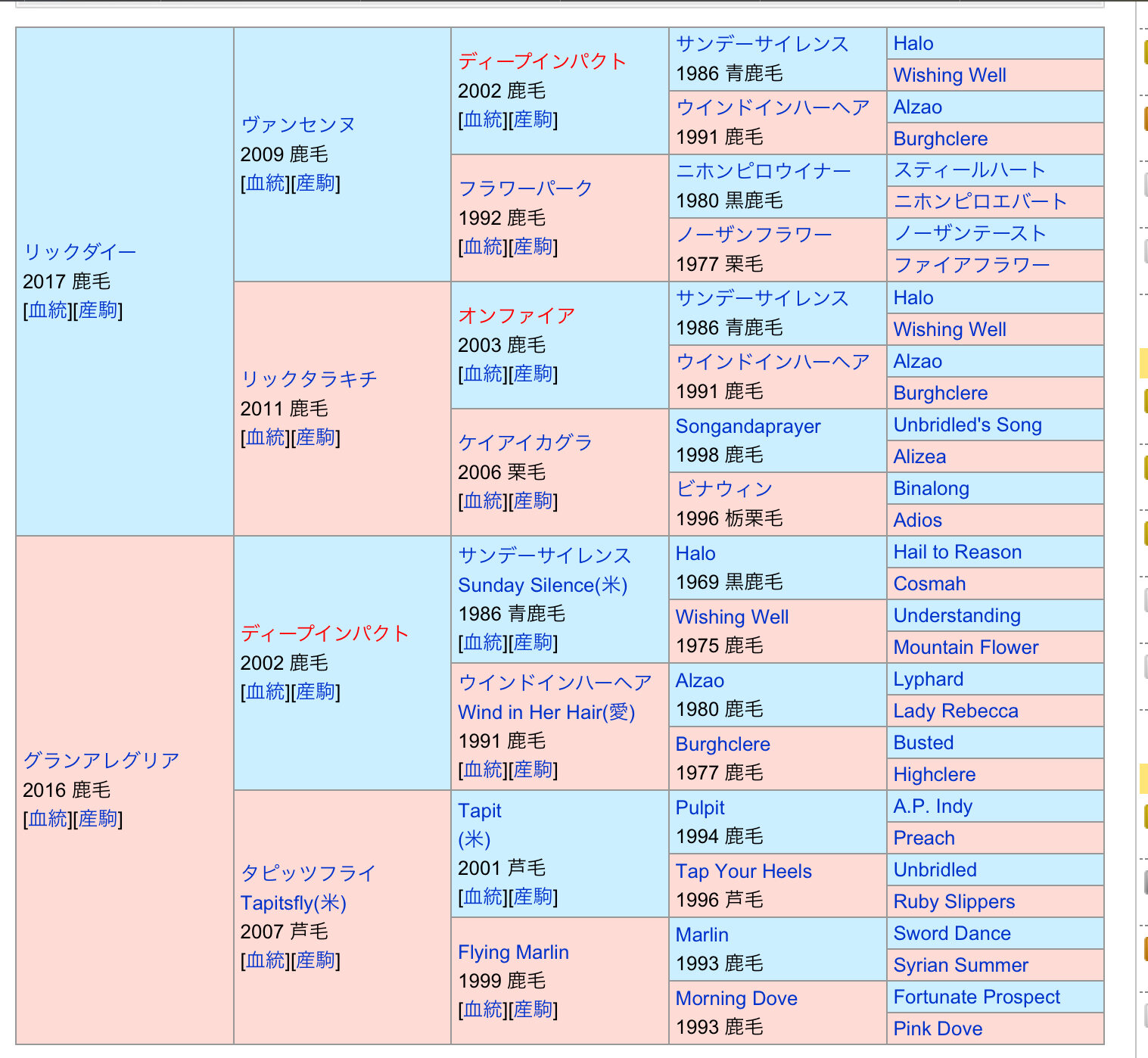Open the Pink Dove link

[x=938, y=1028]
